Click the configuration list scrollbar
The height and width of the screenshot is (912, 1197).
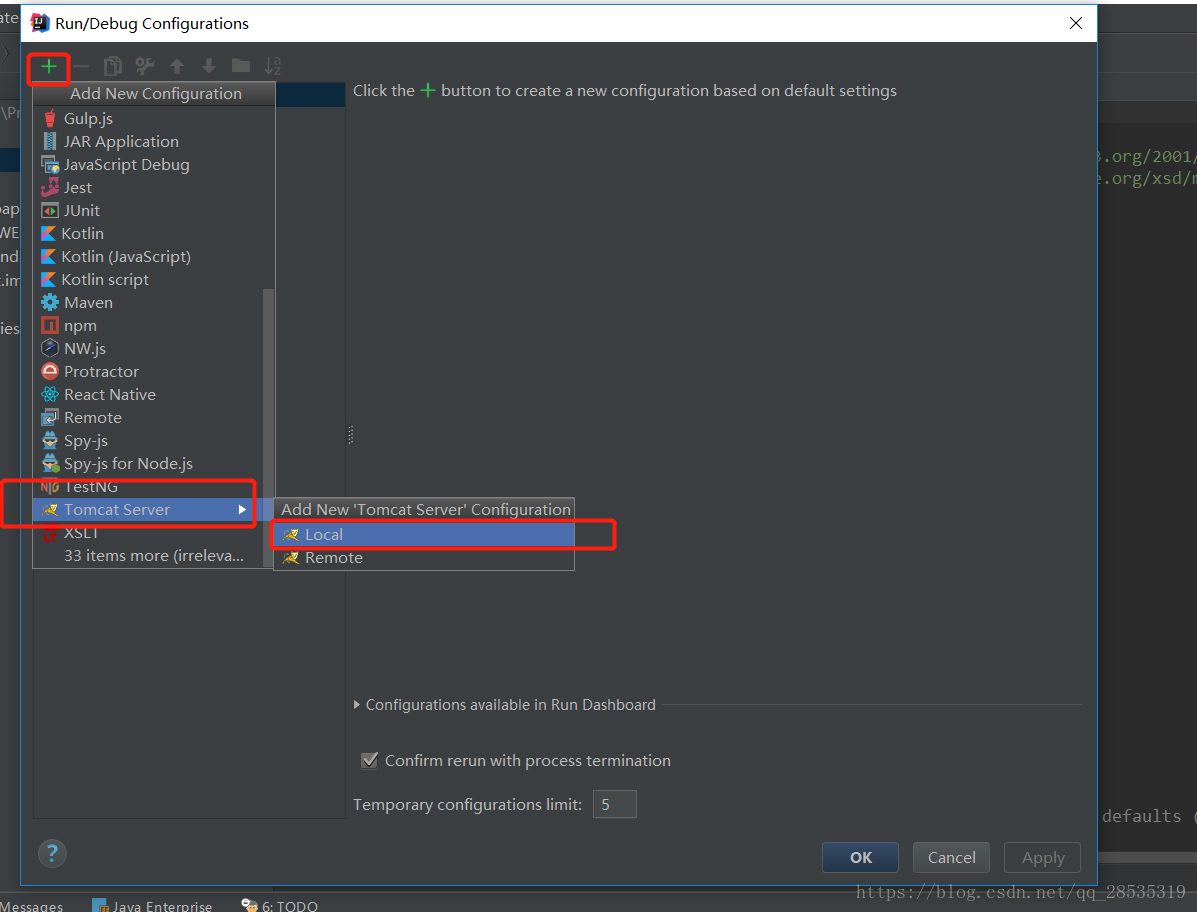click(x=268, y=427)
